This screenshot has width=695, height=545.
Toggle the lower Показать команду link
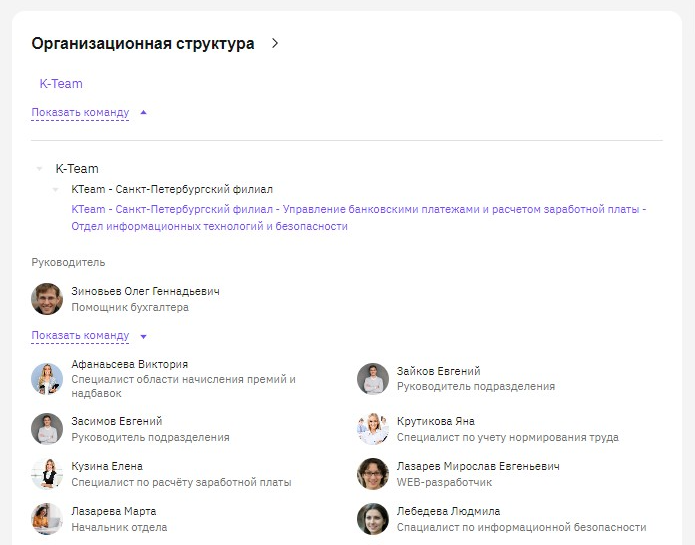(x=89, y=336)
